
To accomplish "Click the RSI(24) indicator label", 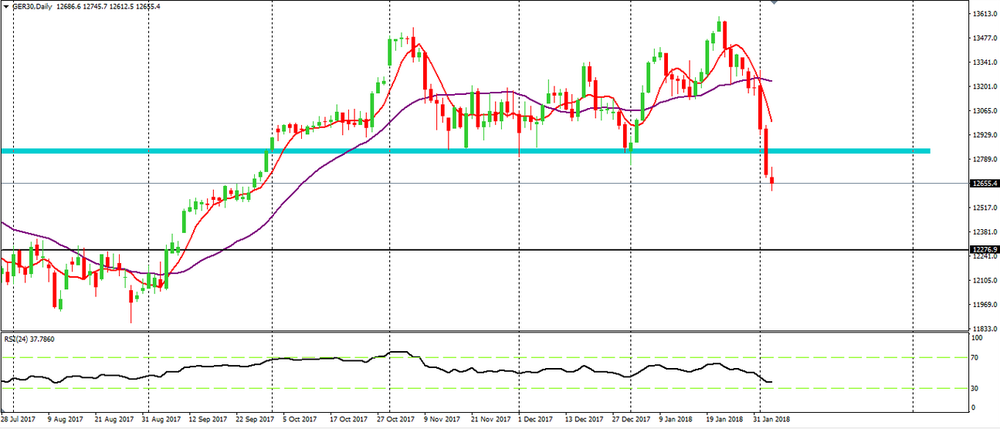I will (x=30, y=310).
